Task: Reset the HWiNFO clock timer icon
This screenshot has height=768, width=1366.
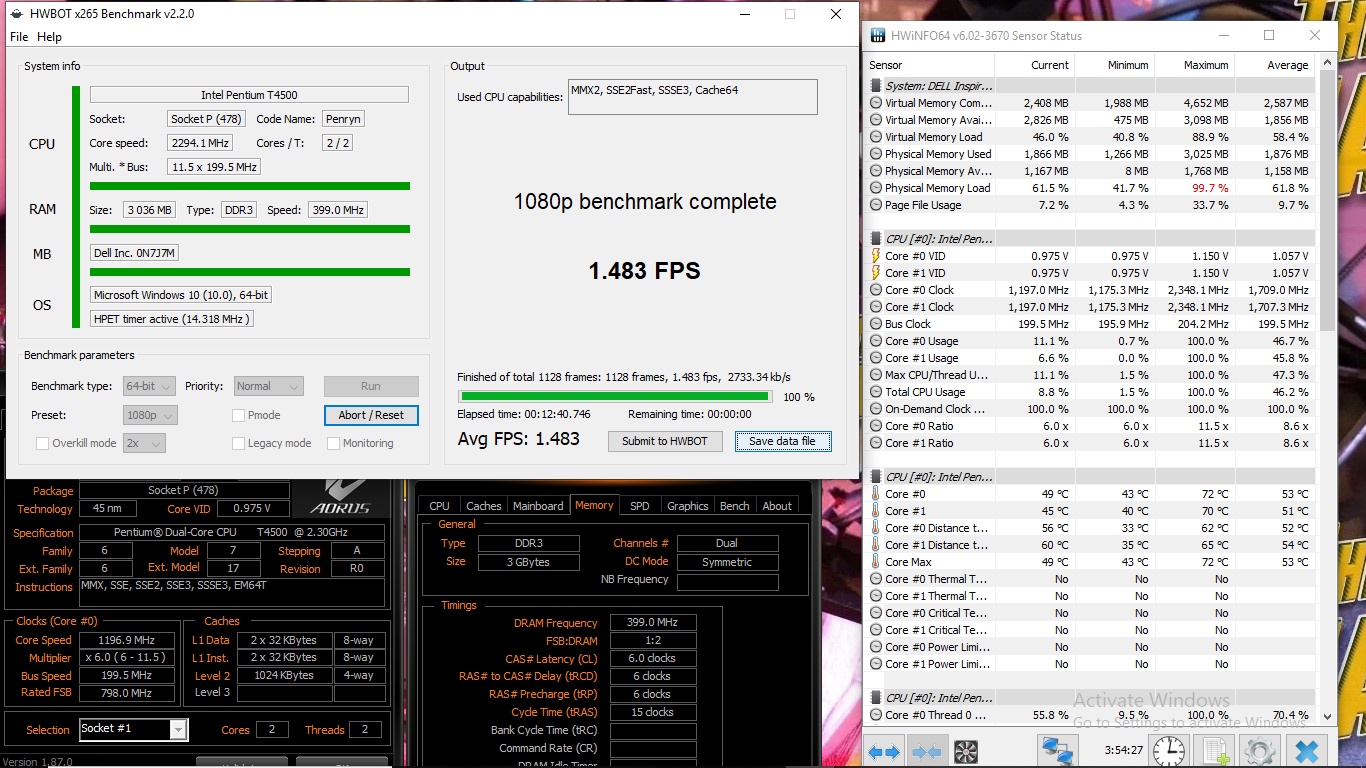Action: click(1168, 751)
